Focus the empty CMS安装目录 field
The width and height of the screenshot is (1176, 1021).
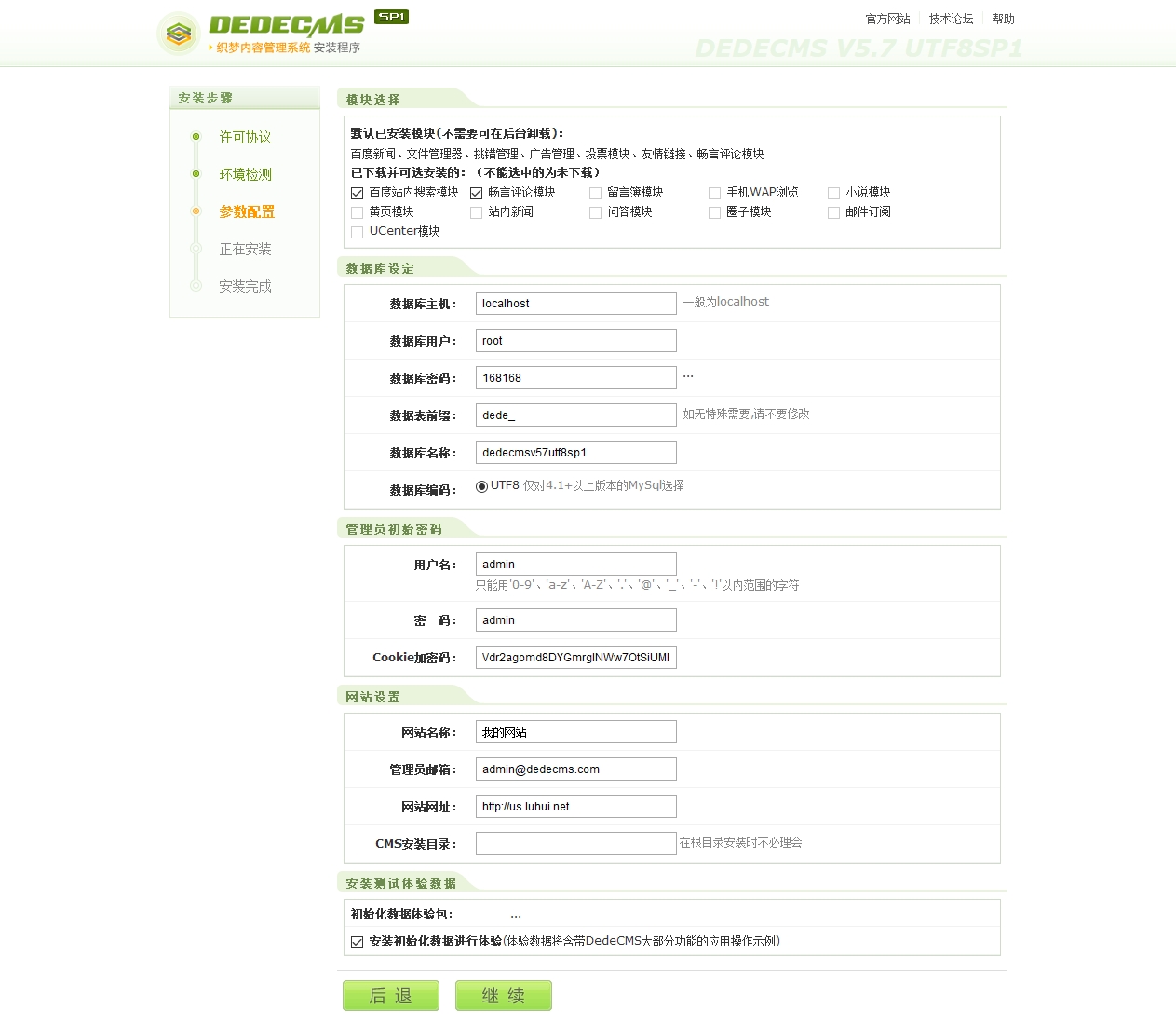point(576,844)
